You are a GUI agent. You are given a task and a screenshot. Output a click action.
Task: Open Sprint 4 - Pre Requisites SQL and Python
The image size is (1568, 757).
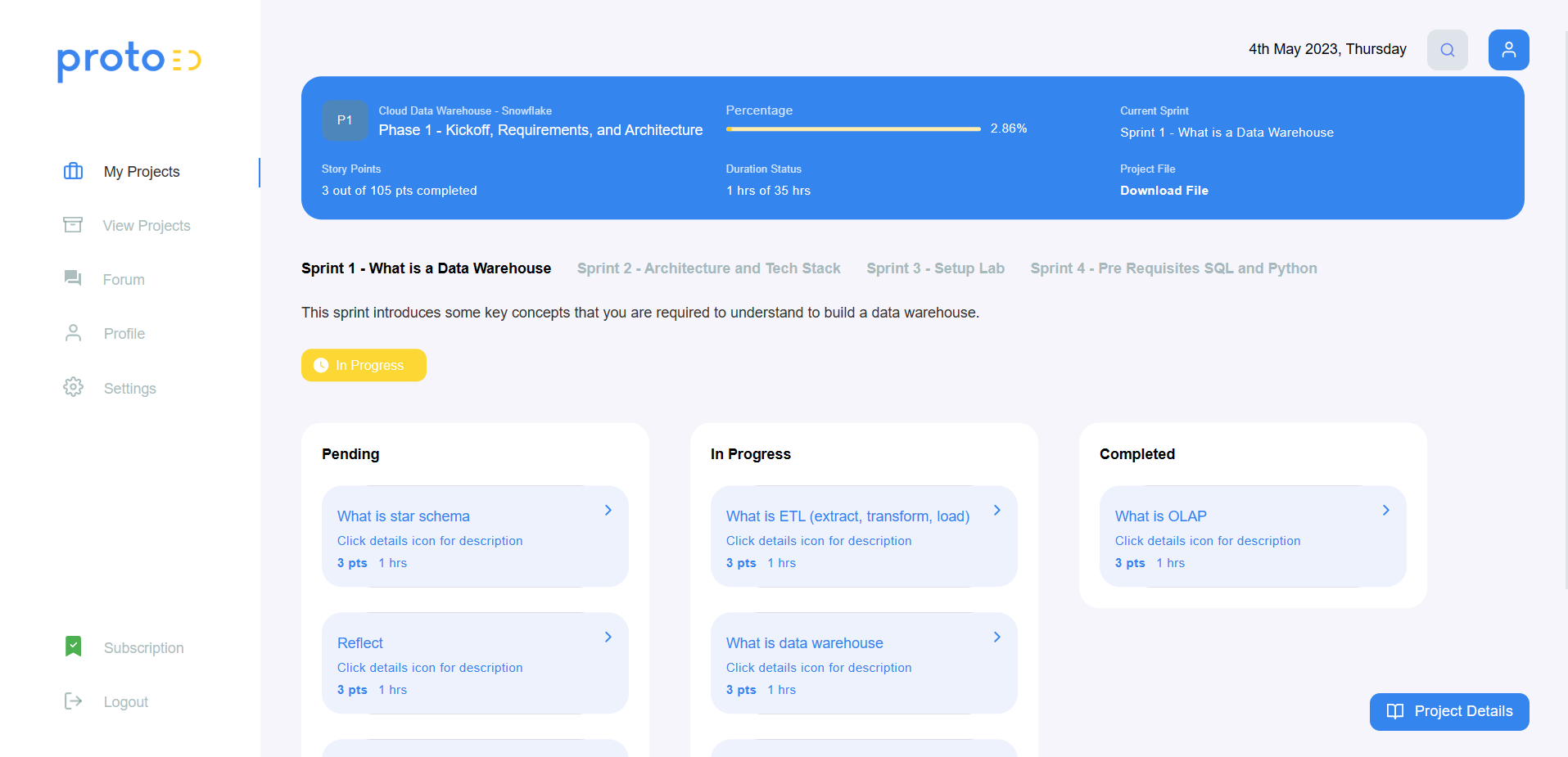click(1173, 268)
